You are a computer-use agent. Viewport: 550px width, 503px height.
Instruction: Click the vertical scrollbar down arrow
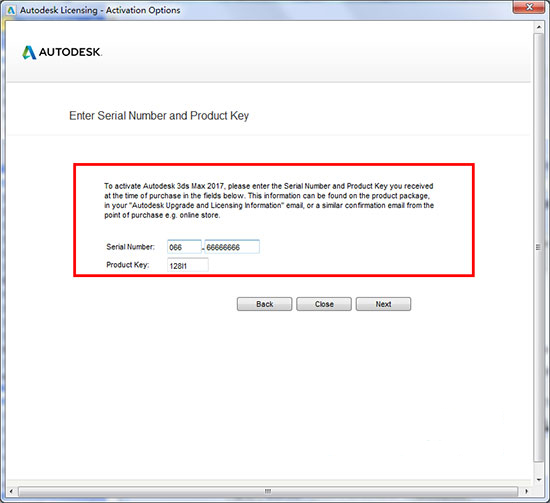[x=539, y=480]
